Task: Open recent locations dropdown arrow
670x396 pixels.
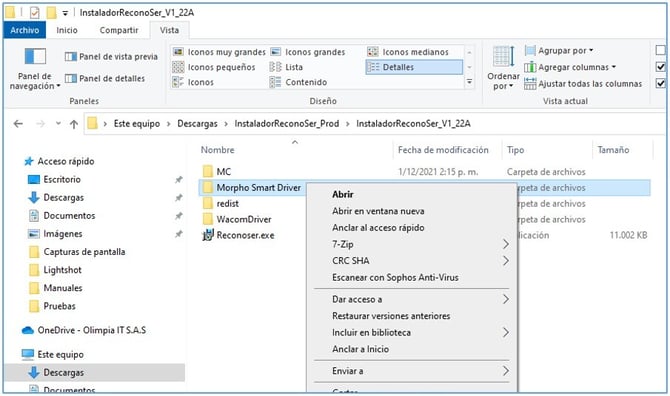Action: click(58, 124)
